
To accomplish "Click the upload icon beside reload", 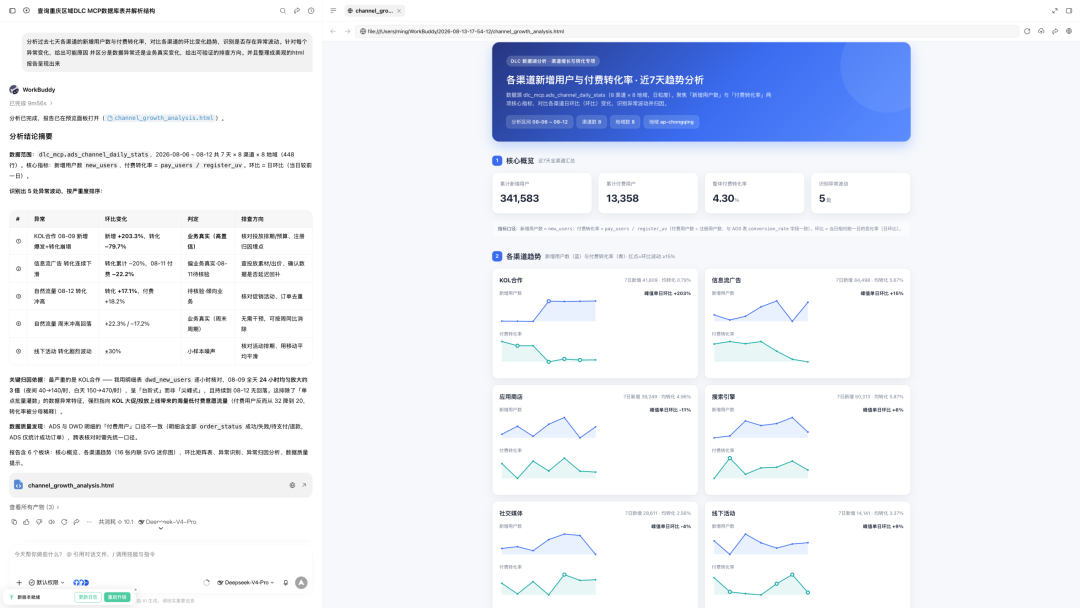I will (x=1041, y=31).
